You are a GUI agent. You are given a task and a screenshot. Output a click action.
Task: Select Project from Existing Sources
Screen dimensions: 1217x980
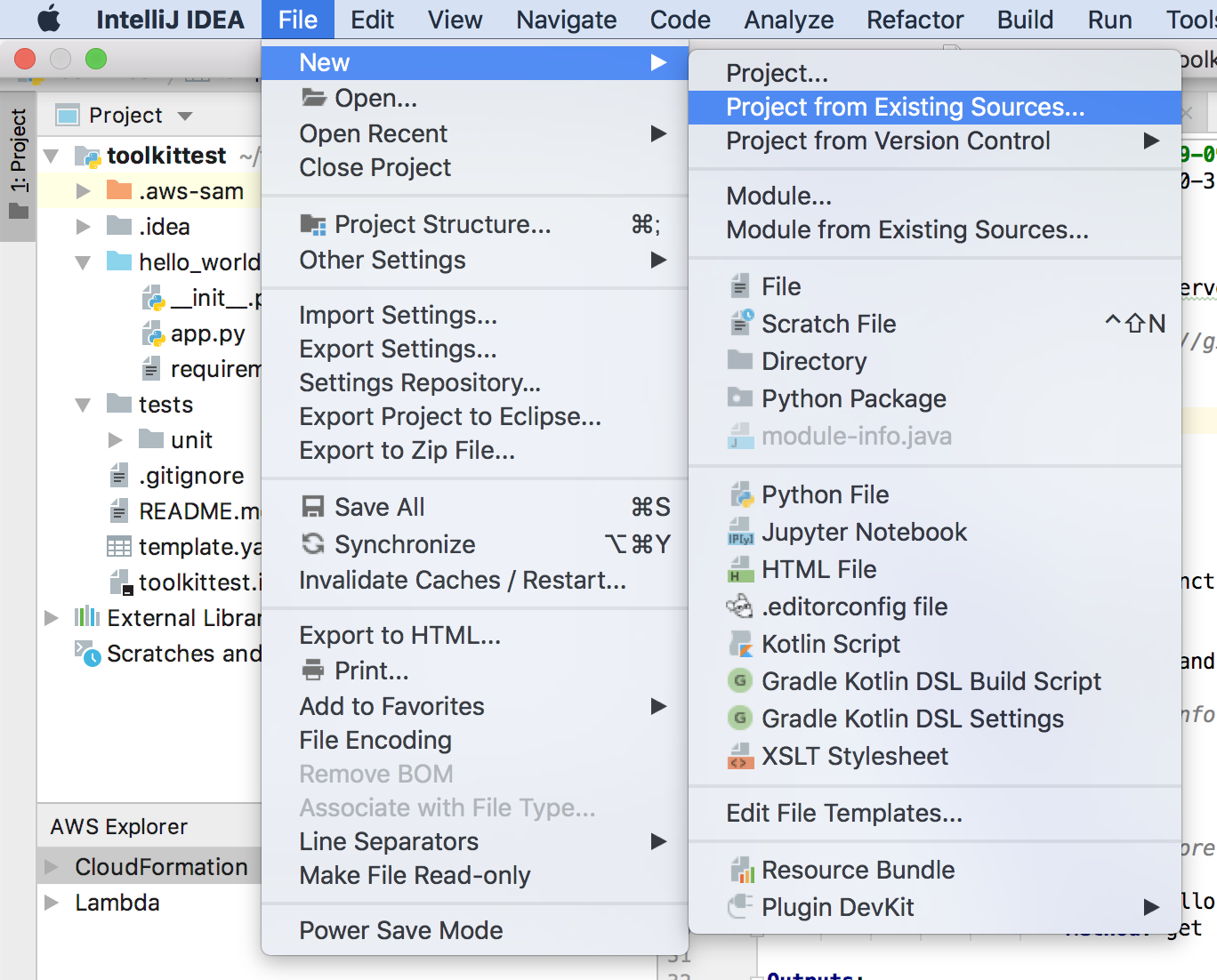[x=935, y=107]
